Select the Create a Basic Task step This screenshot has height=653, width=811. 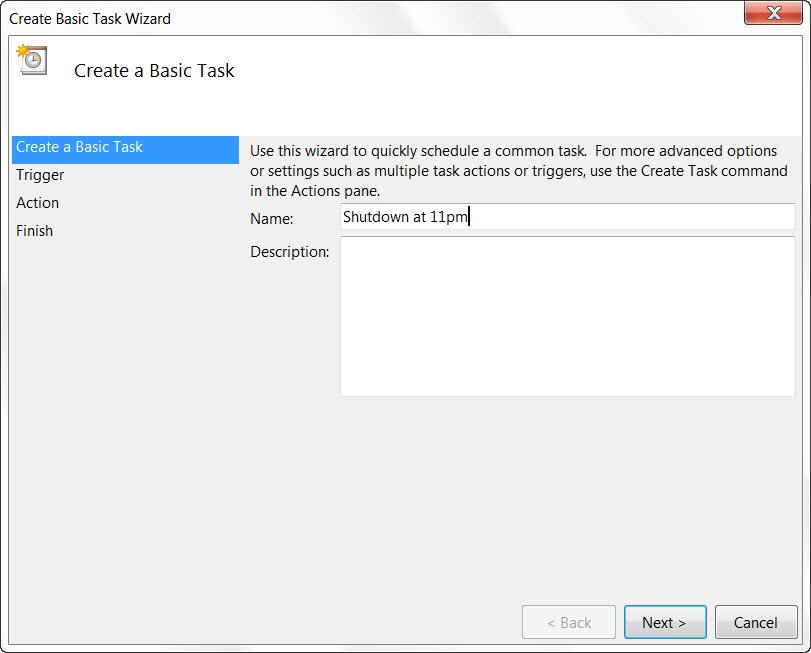pyautogui.click(x=80, y=147)
